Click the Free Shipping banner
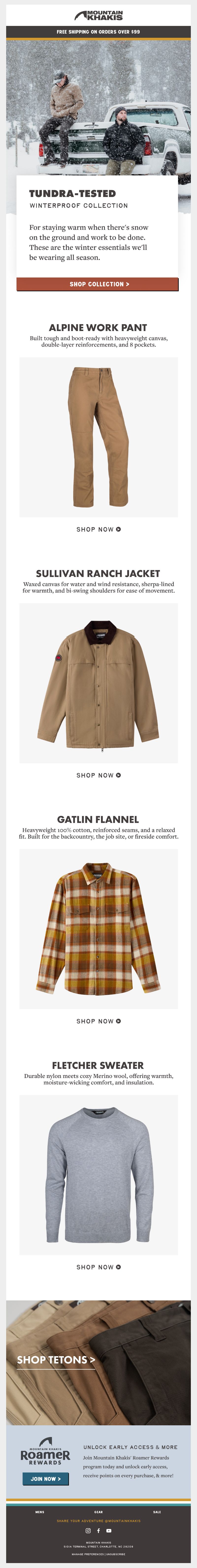Image resolution: width=197 pixels, height=1568 pixels. pyautogui.click(x=98, y=32)
